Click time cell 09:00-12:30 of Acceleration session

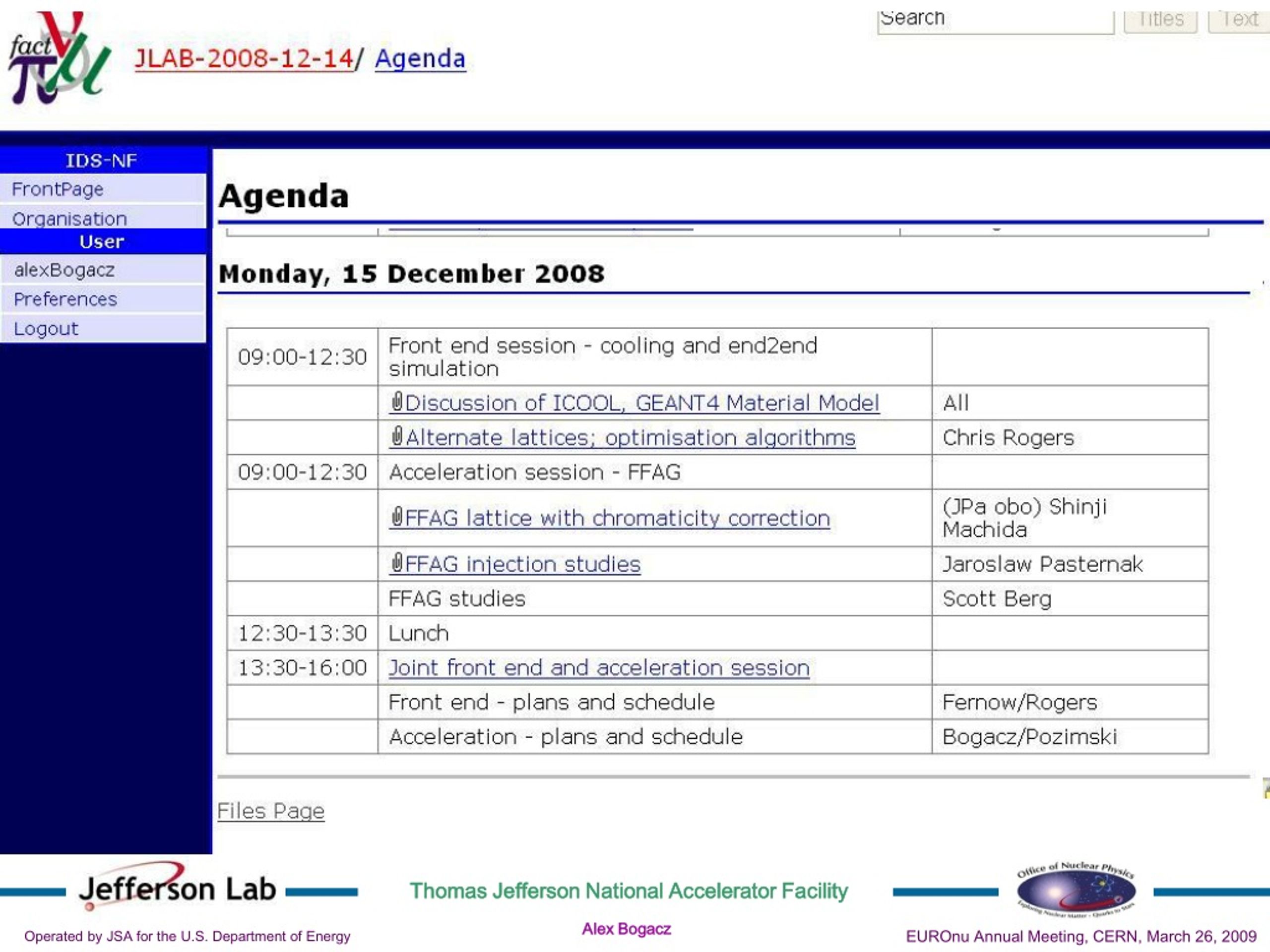[x=303, y=472]
